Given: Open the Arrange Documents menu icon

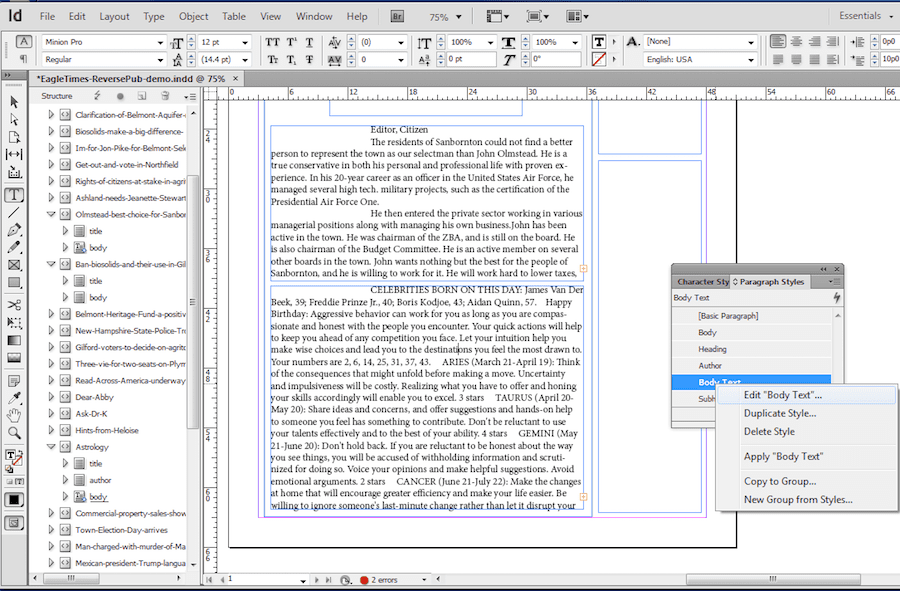Looking at the screenshot, I should (577, 16).
